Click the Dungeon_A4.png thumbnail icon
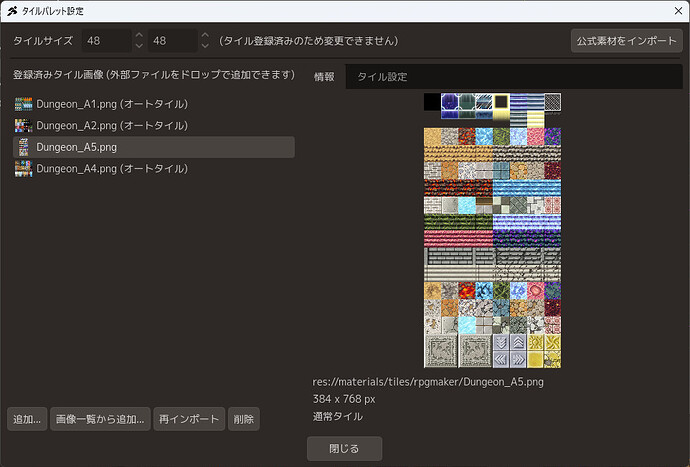690x467 pixels. click(23, 169)
